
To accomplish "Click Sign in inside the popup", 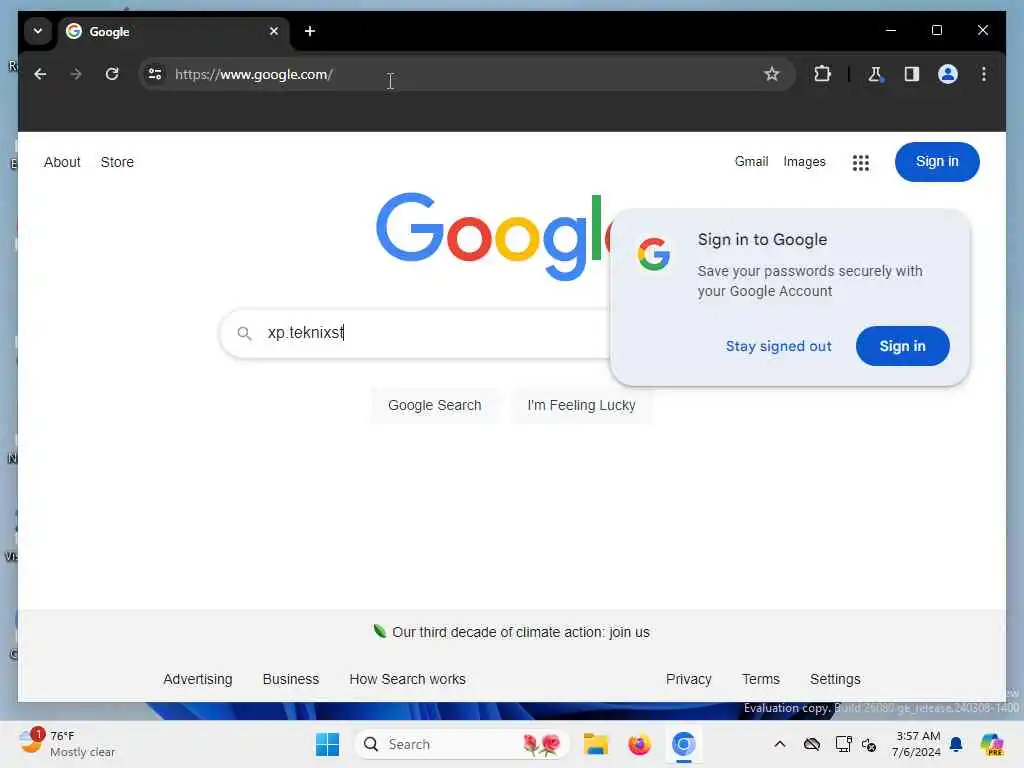I will pyautogui.click(x=902, y=346).
